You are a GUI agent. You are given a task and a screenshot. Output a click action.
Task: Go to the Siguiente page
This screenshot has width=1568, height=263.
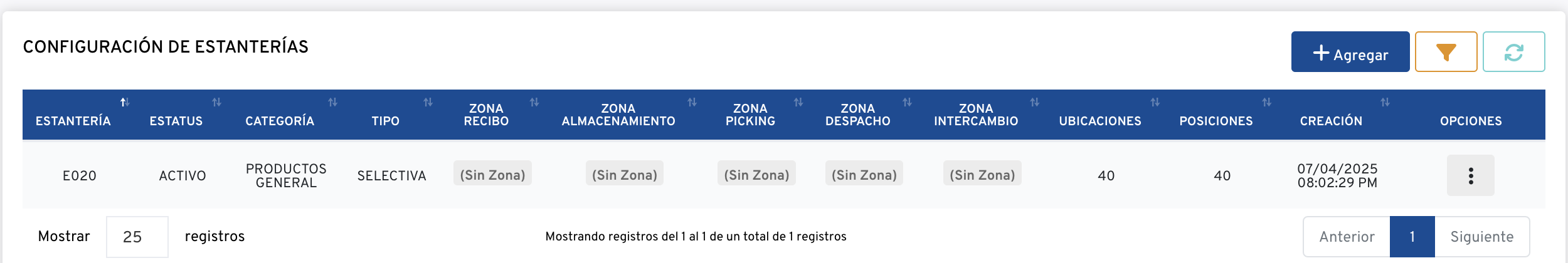[x=1481, y=237]
